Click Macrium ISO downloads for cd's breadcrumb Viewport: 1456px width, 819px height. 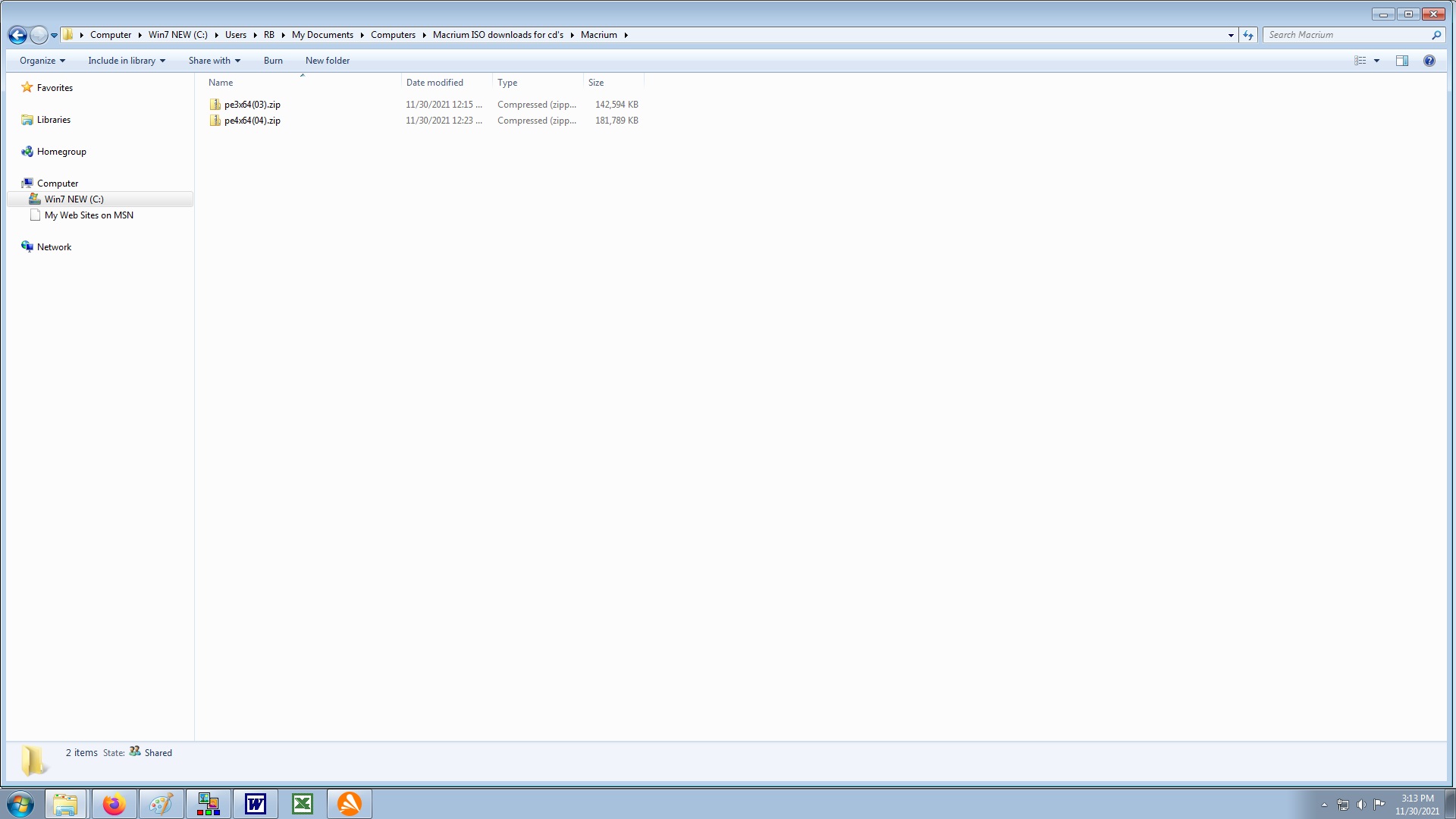click(497, 35)
